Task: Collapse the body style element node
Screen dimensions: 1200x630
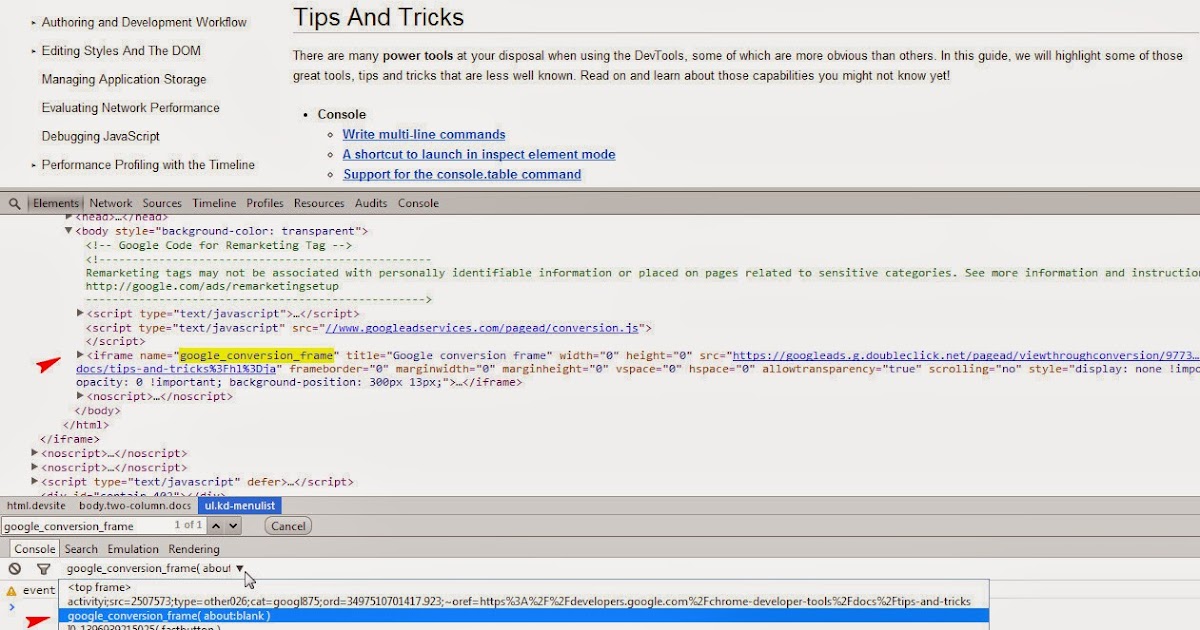Action: (x=69, y=231)
